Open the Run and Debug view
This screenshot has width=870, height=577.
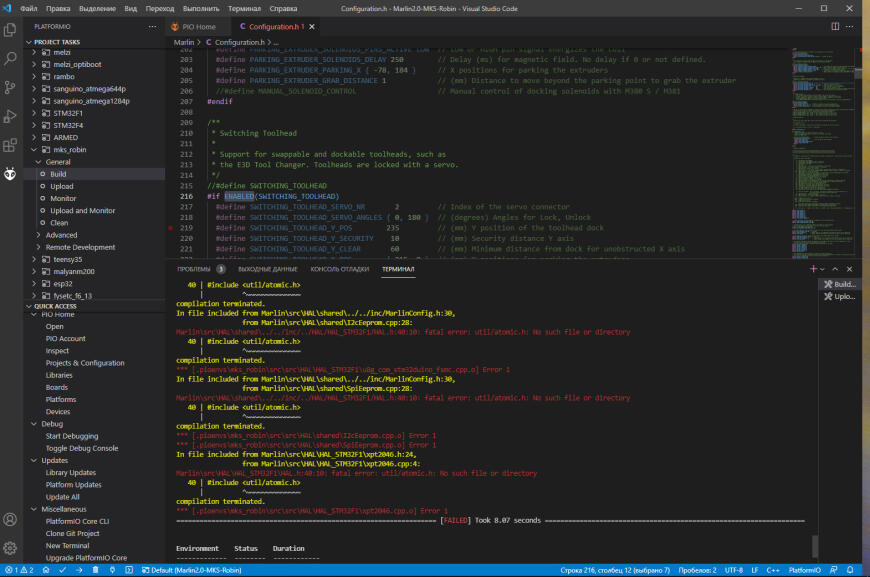(x=10, y=116)
